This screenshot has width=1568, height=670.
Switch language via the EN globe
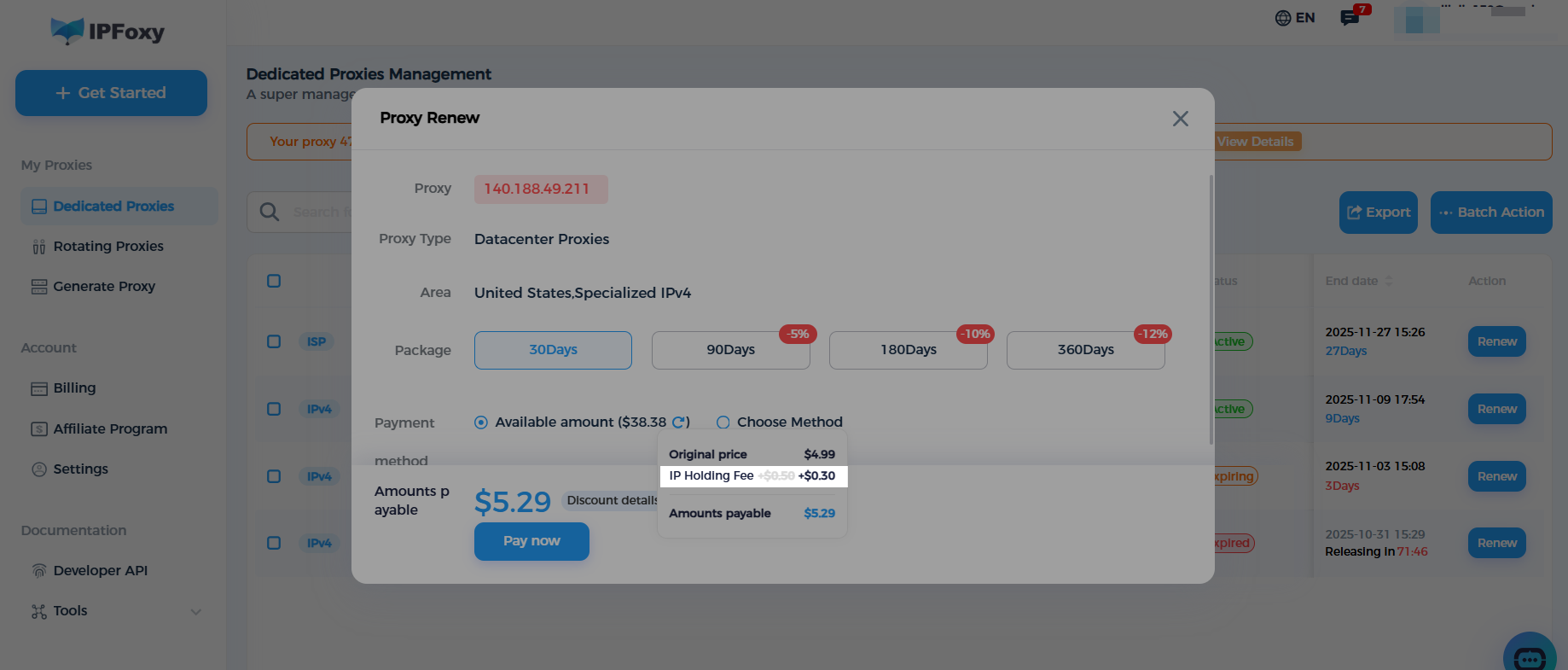(1294, 18)
